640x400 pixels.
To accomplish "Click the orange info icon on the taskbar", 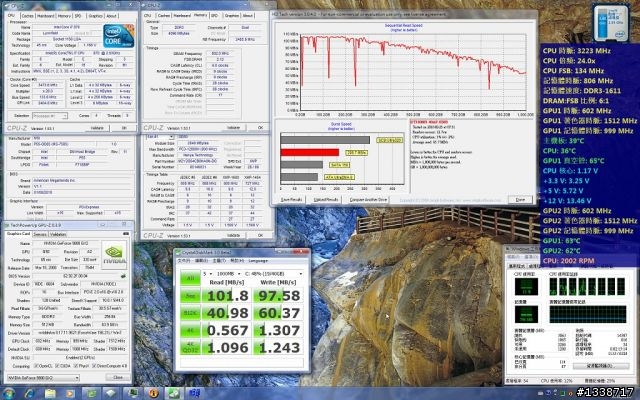I will point(154,393).
